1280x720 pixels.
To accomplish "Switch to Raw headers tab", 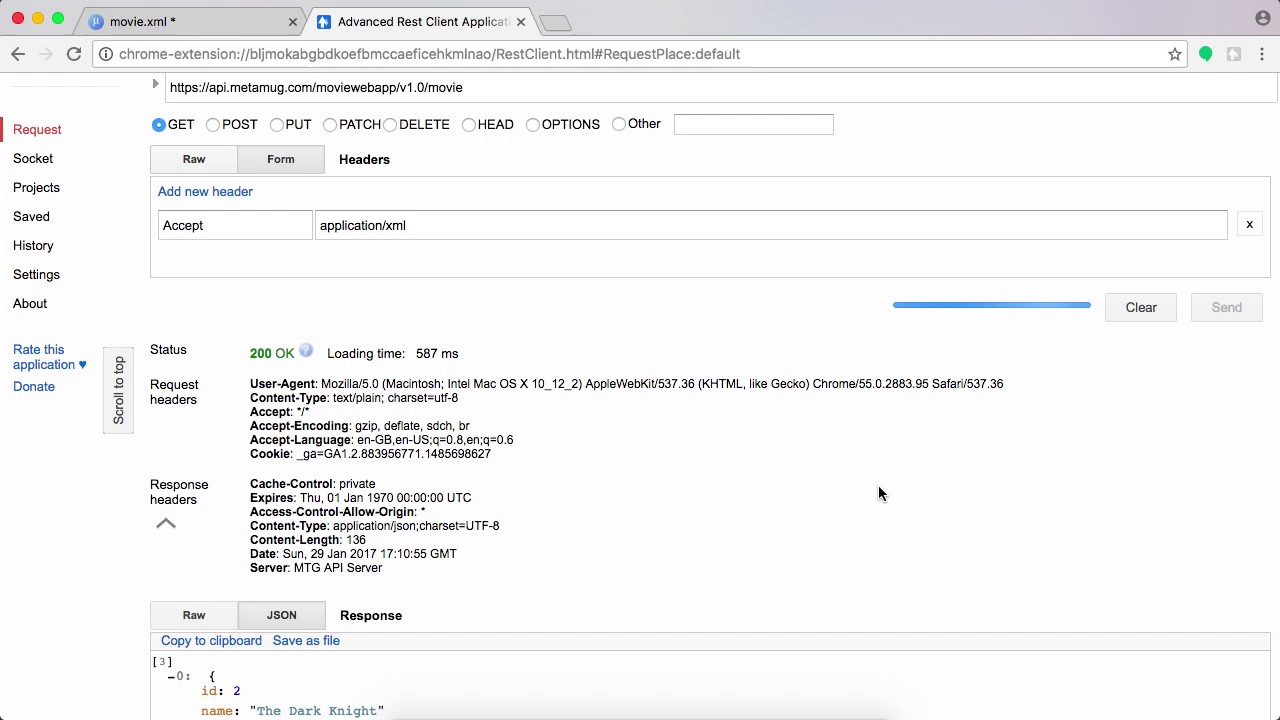I will coord(194,159).
